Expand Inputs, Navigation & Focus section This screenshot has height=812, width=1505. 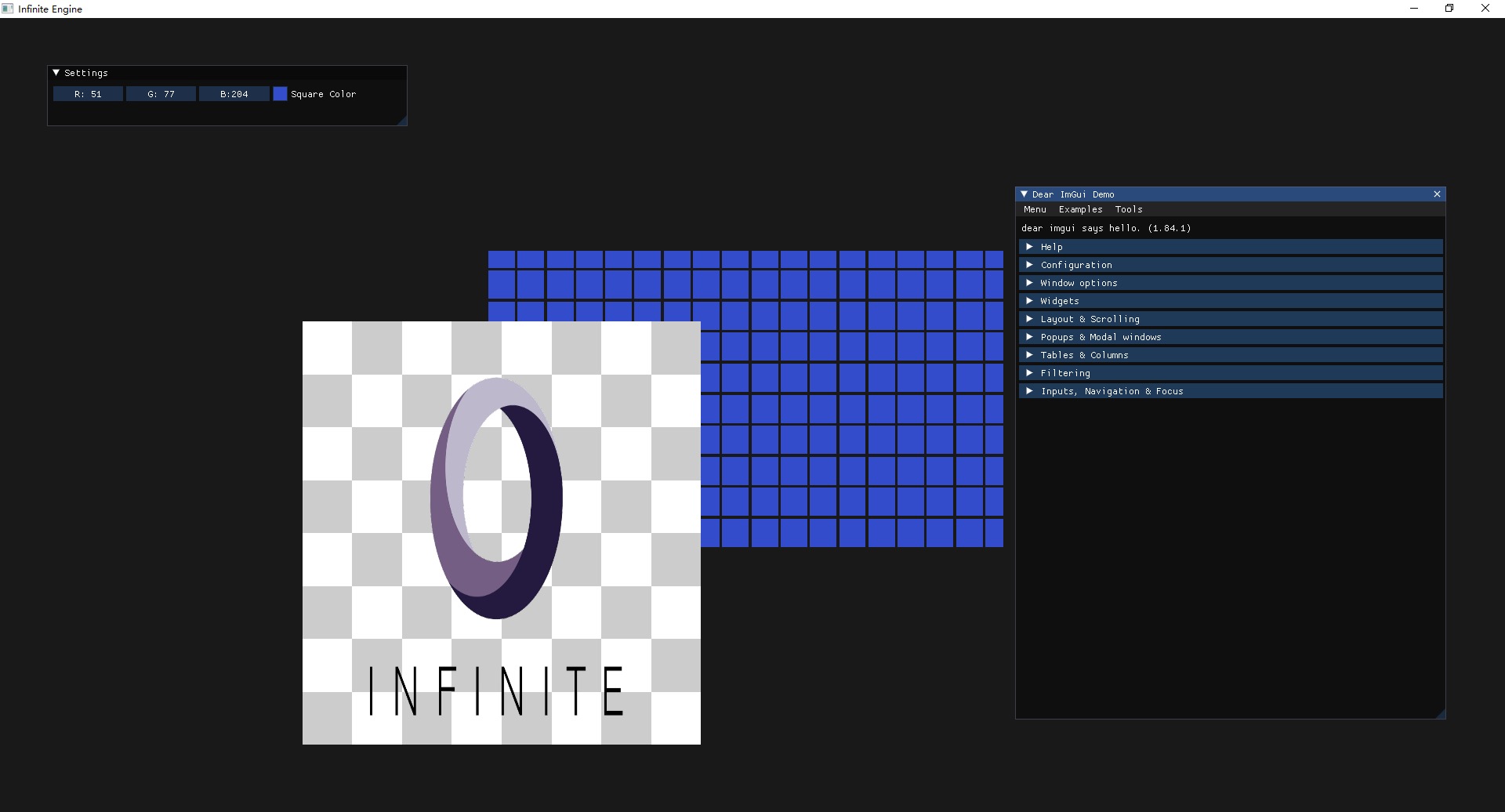tap(1231, 391)
